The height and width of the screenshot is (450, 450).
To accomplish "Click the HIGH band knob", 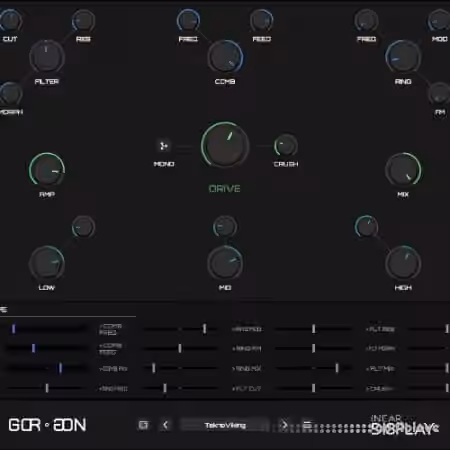I will point(403,263).
